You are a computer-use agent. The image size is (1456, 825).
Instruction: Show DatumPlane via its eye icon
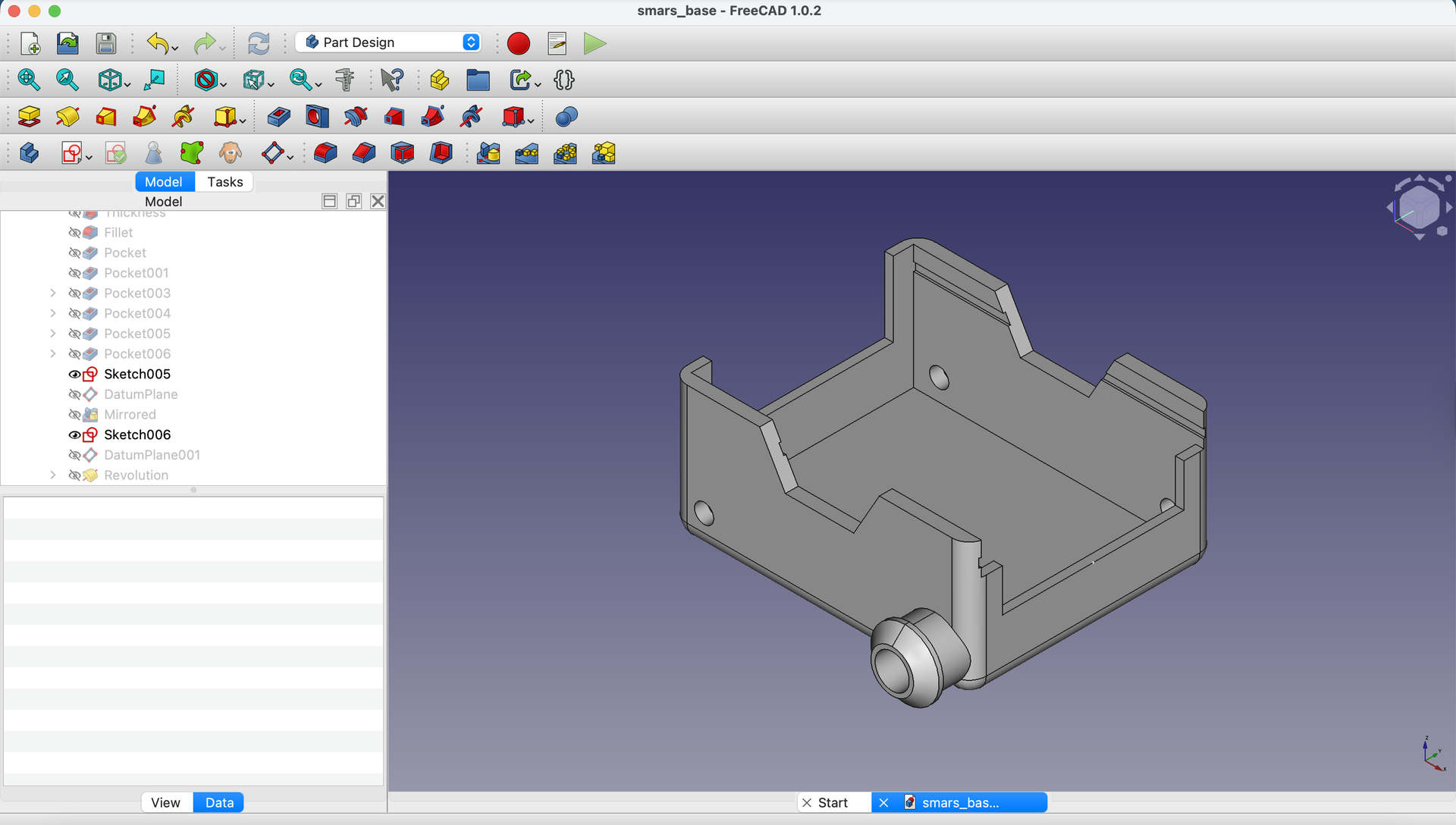(74, 394)
